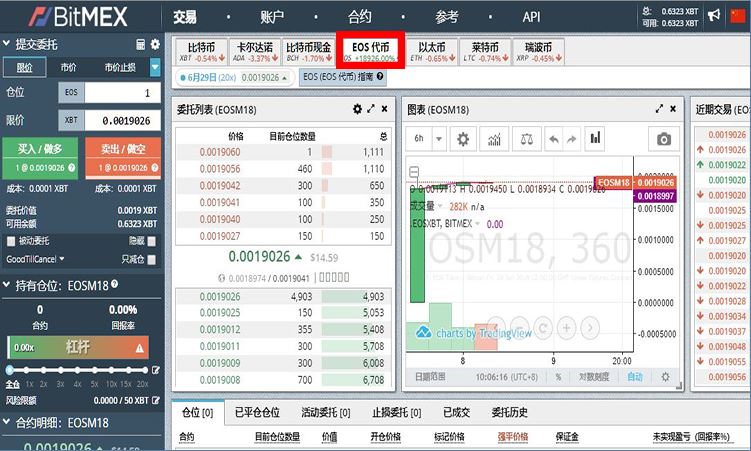Screen dimensions: 751x451
Task: Select 市价 market order type
Action: 68,67
